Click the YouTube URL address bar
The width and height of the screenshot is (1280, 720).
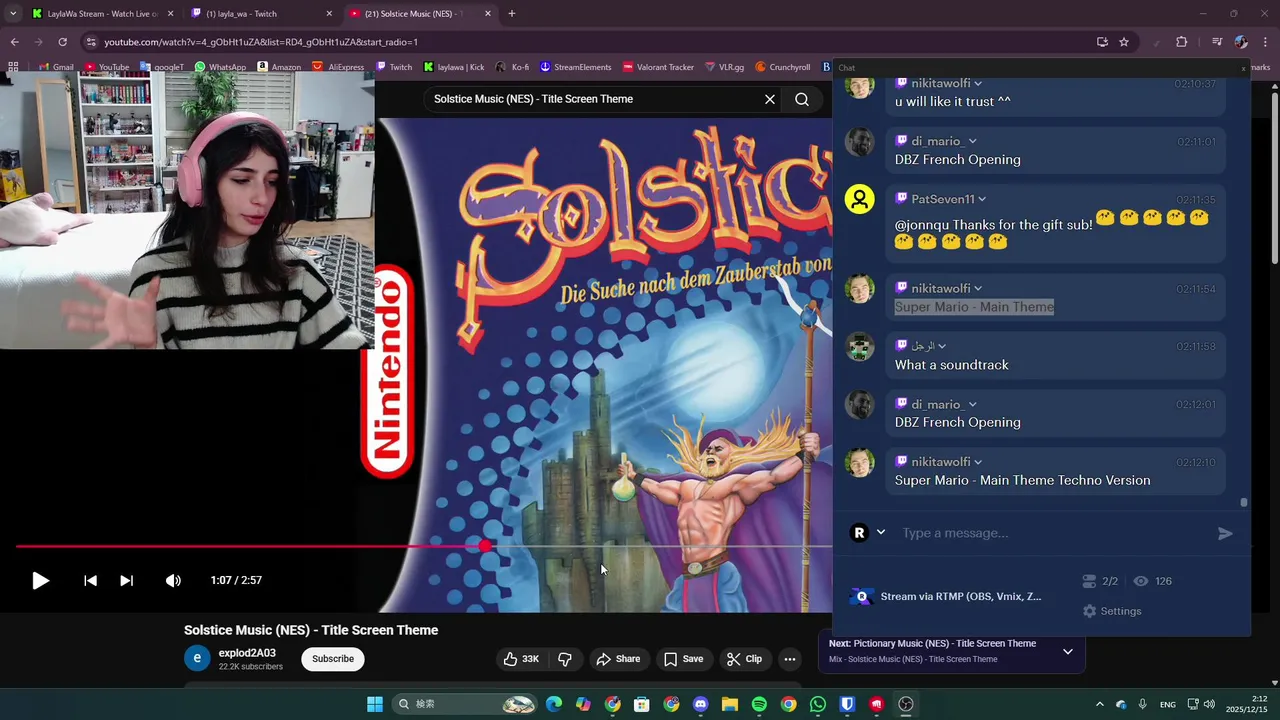(x=590, y=42)
